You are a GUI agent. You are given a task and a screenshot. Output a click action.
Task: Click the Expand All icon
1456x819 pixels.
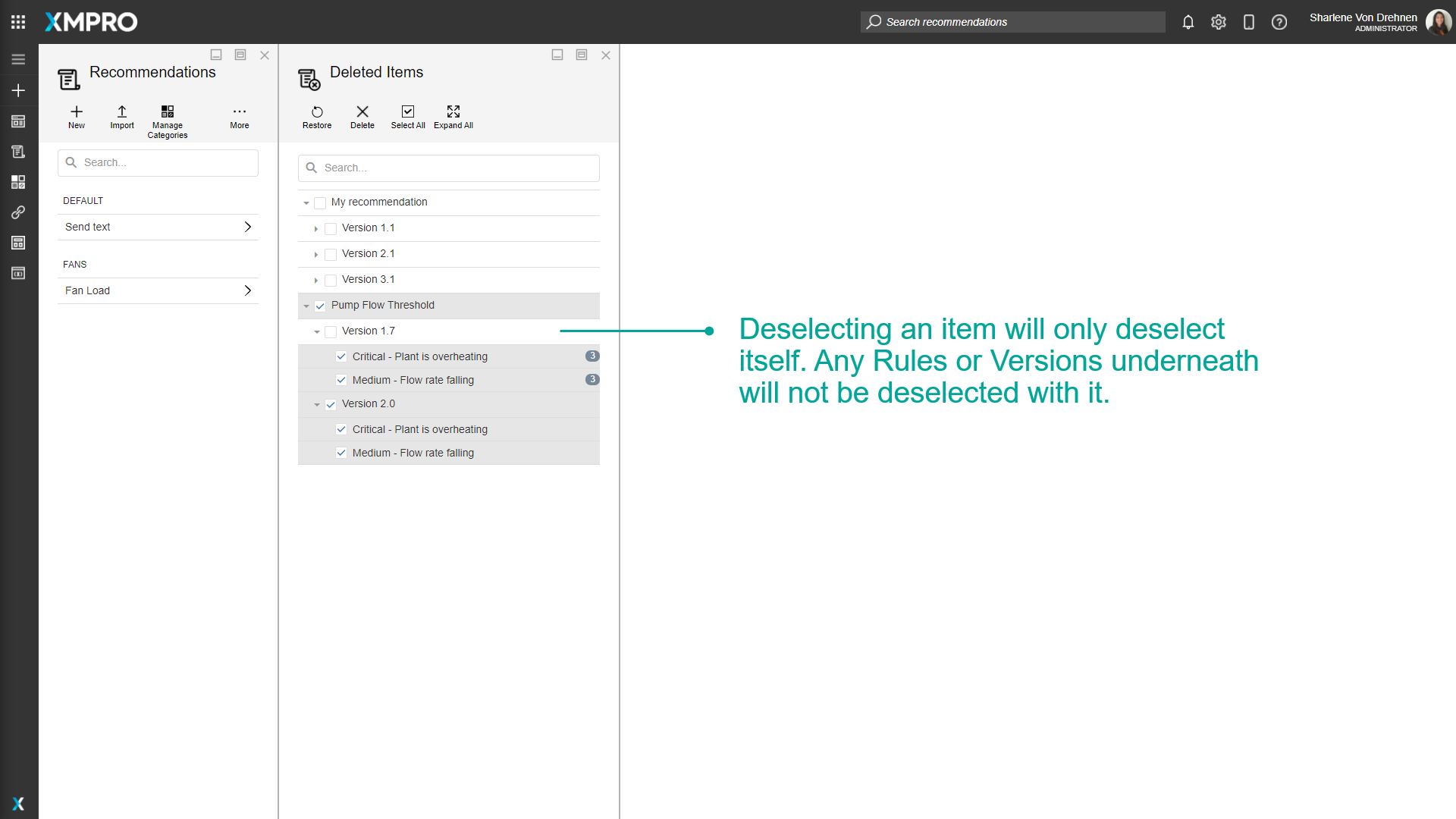(453, 112)
